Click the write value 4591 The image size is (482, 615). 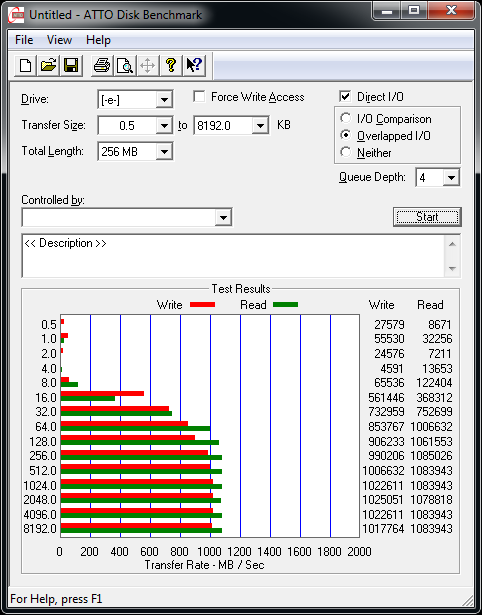pyautogui.click(x=392, y=369)
